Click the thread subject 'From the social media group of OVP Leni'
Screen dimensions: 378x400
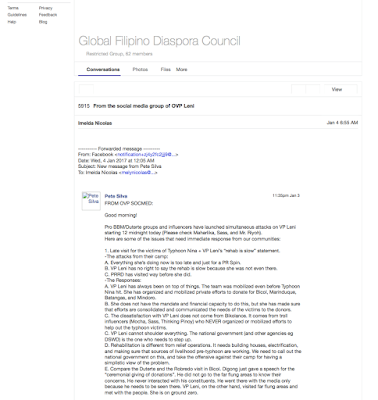(x=144, y=106)
